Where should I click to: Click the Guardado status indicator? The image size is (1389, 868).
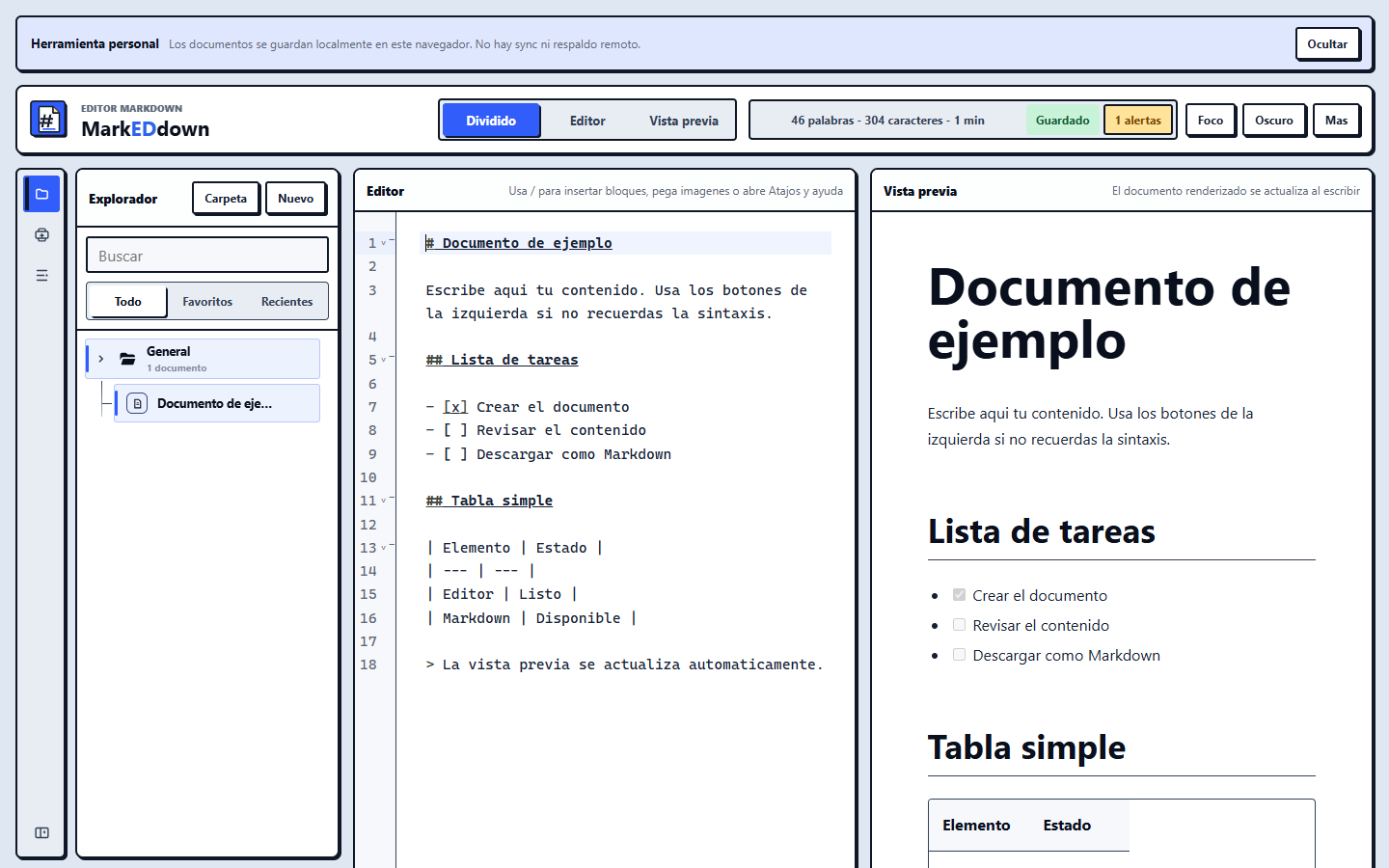click(1063, 121)
